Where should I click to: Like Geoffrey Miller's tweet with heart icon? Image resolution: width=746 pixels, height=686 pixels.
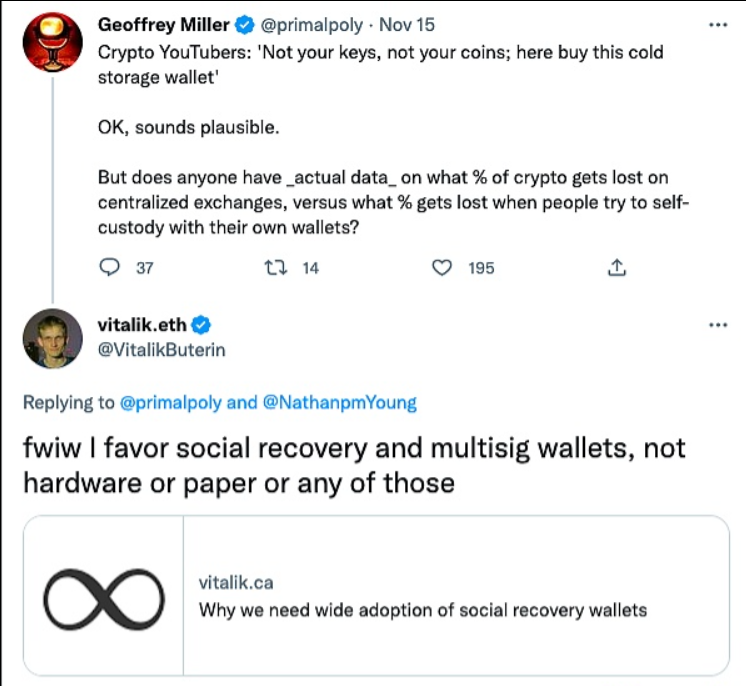point(440,268)
